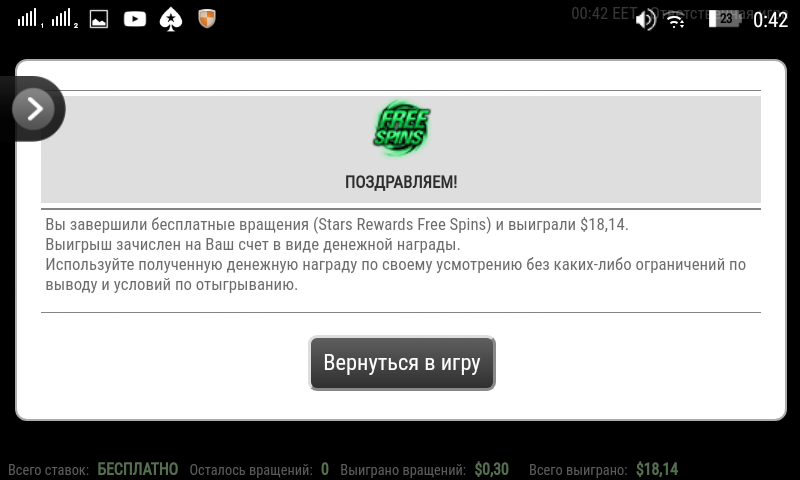Tap the PokerStars spade notification icon

[x=171, y=20]
